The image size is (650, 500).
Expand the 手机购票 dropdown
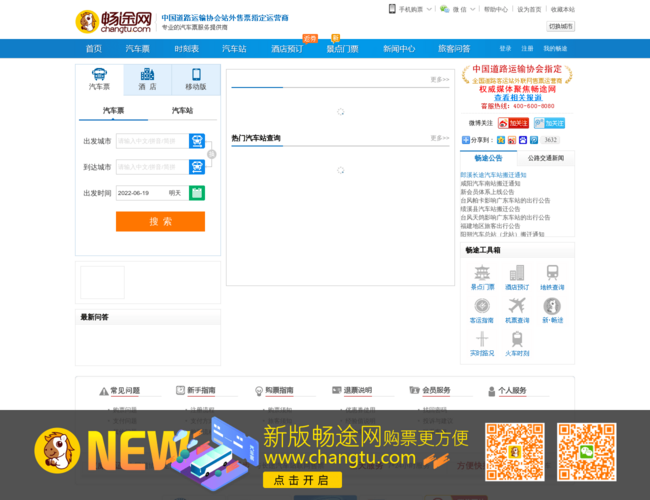(x=410, y=9)
